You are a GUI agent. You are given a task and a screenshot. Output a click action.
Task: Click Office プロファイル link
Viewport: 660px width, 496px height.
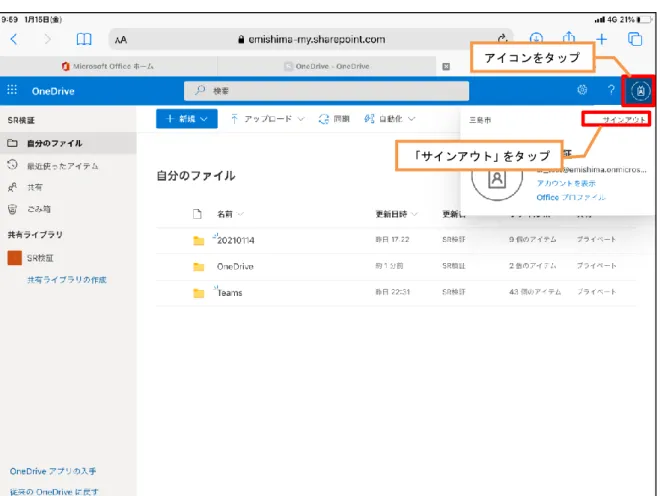[x=571, y=197]
